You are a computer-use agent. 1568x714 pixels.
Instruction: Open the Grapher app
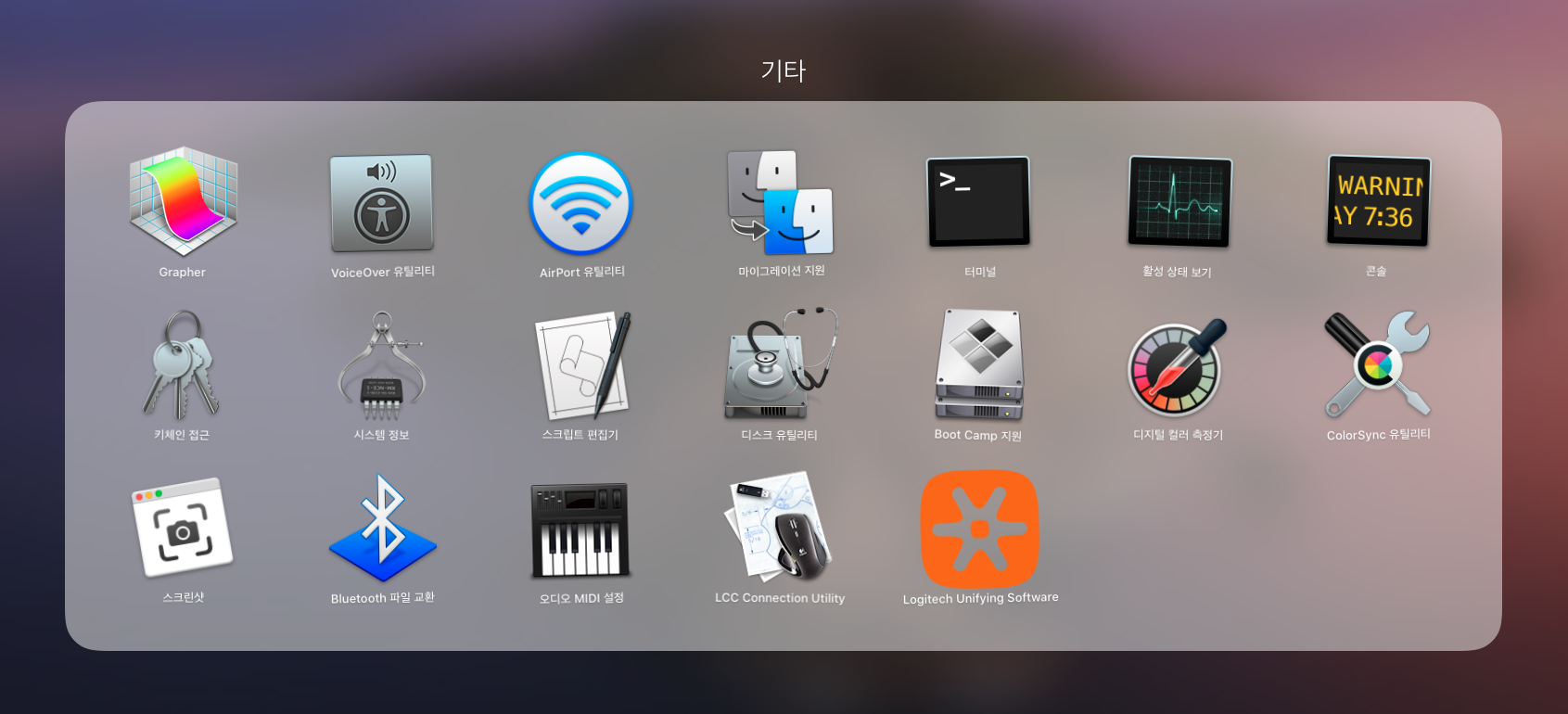click(183, 201)
